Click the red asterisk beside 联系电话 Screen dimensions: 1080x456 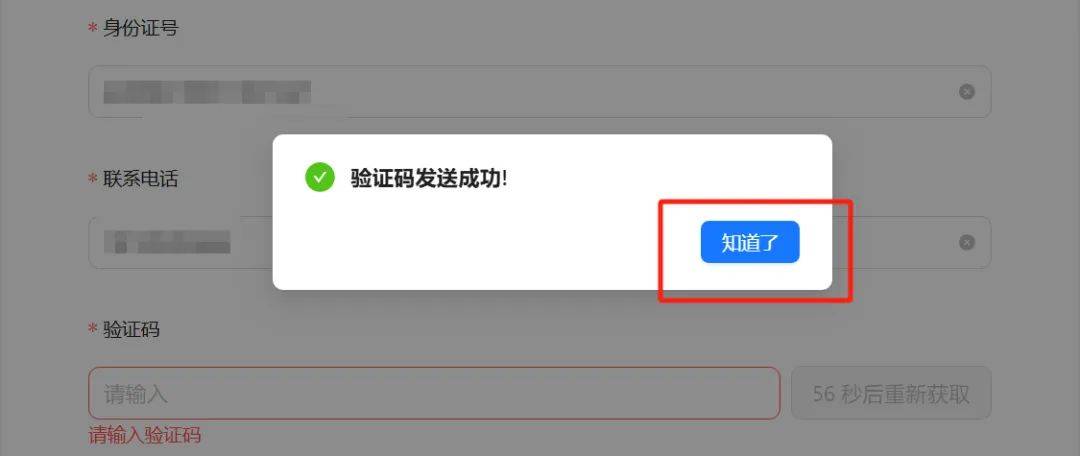[x=92, y=180]
